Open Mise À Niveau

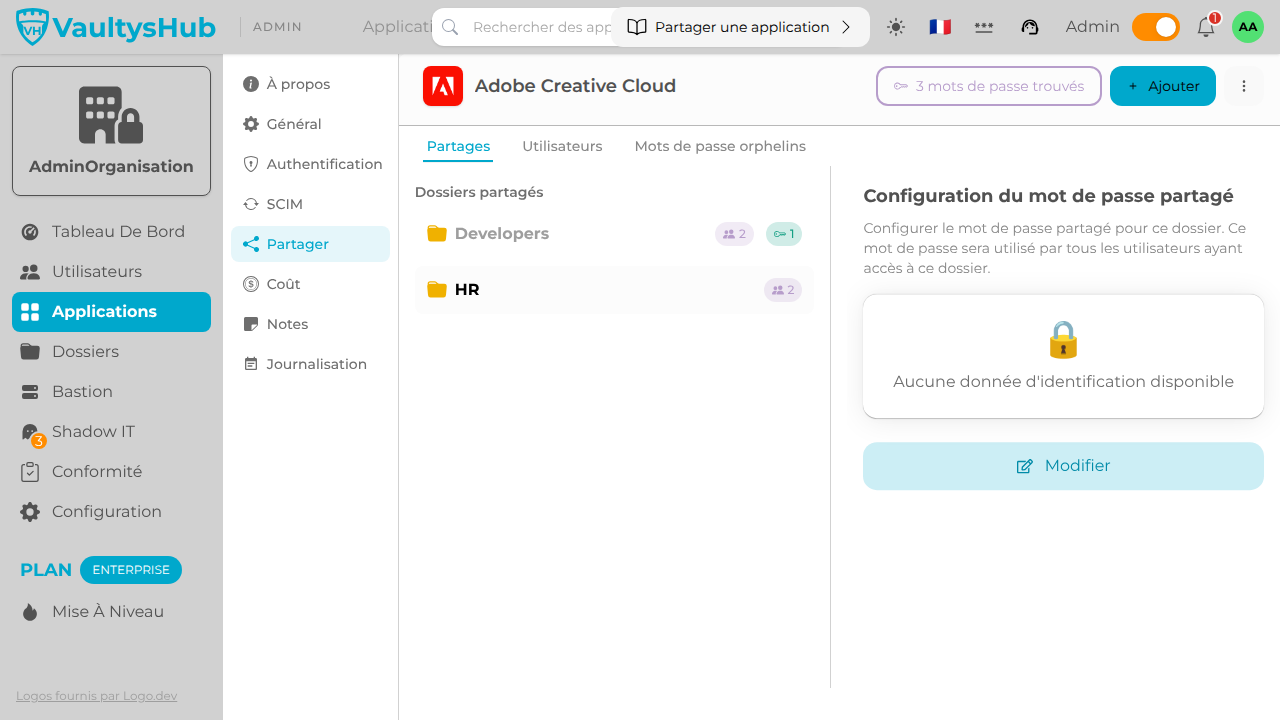point(111,612)
